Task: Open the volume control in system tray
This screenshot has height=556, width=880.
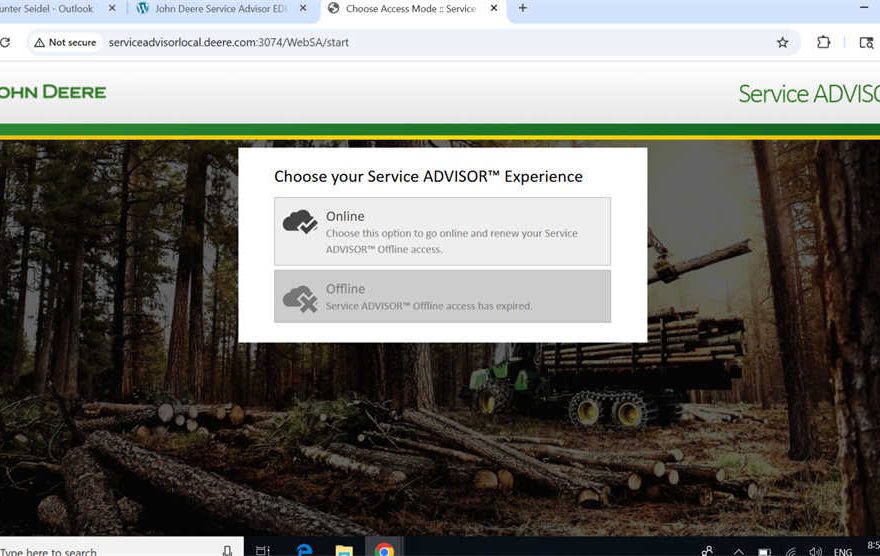Action: pyautogui.click(x=815, y=552)
